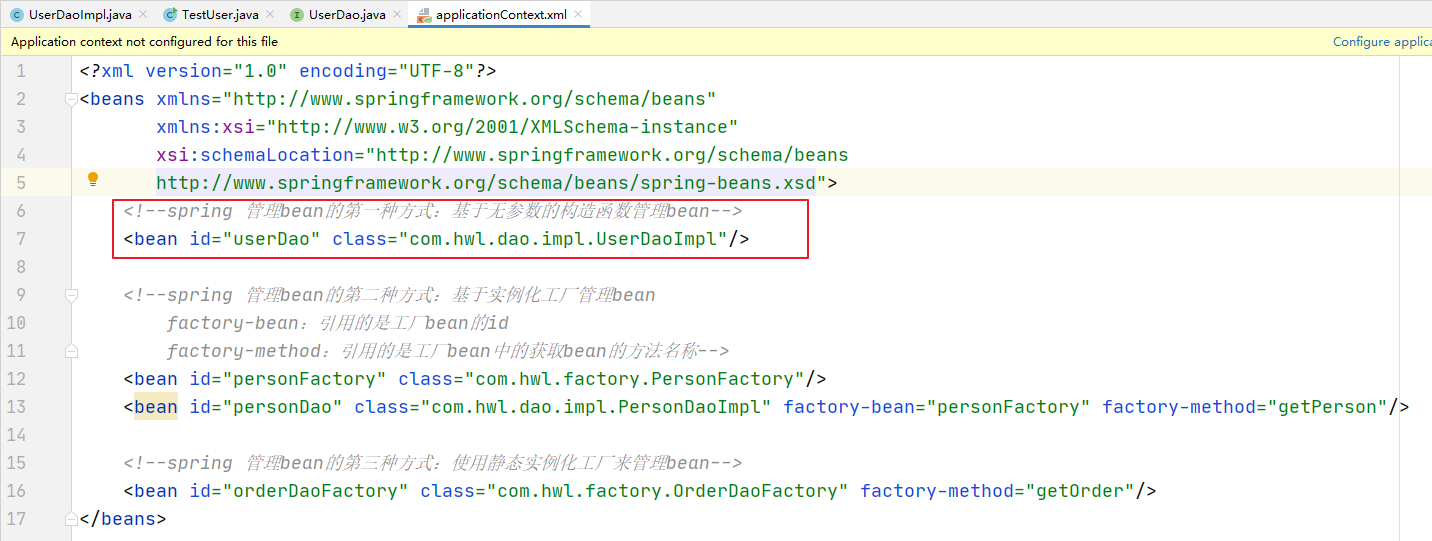Close the TestUser.java tab
The width and height of the screenshot is (1432, 541).
(270, 15)
